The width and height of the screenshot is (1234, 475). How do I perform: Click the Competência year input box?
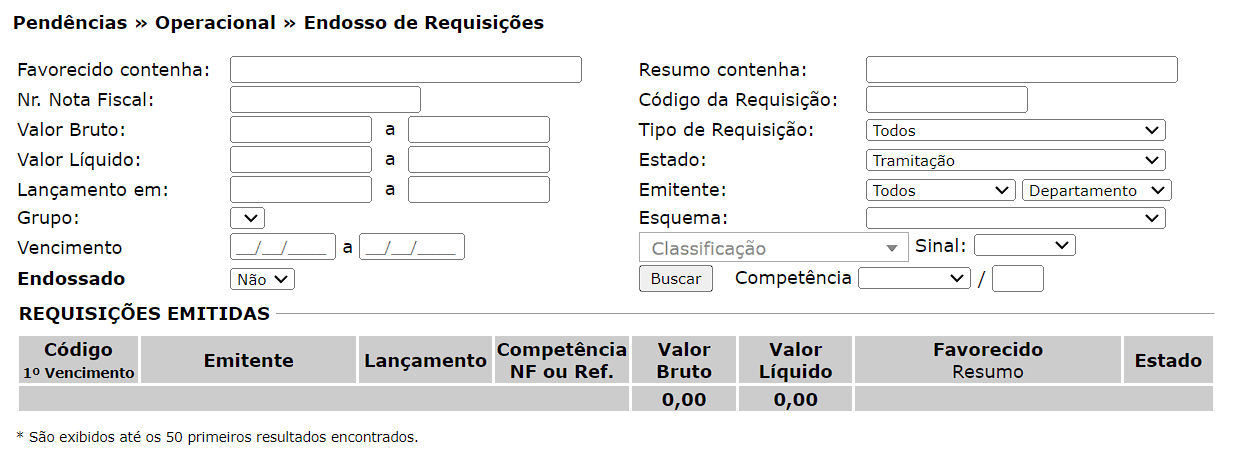pyautogui.click(x=1017, y=279)
